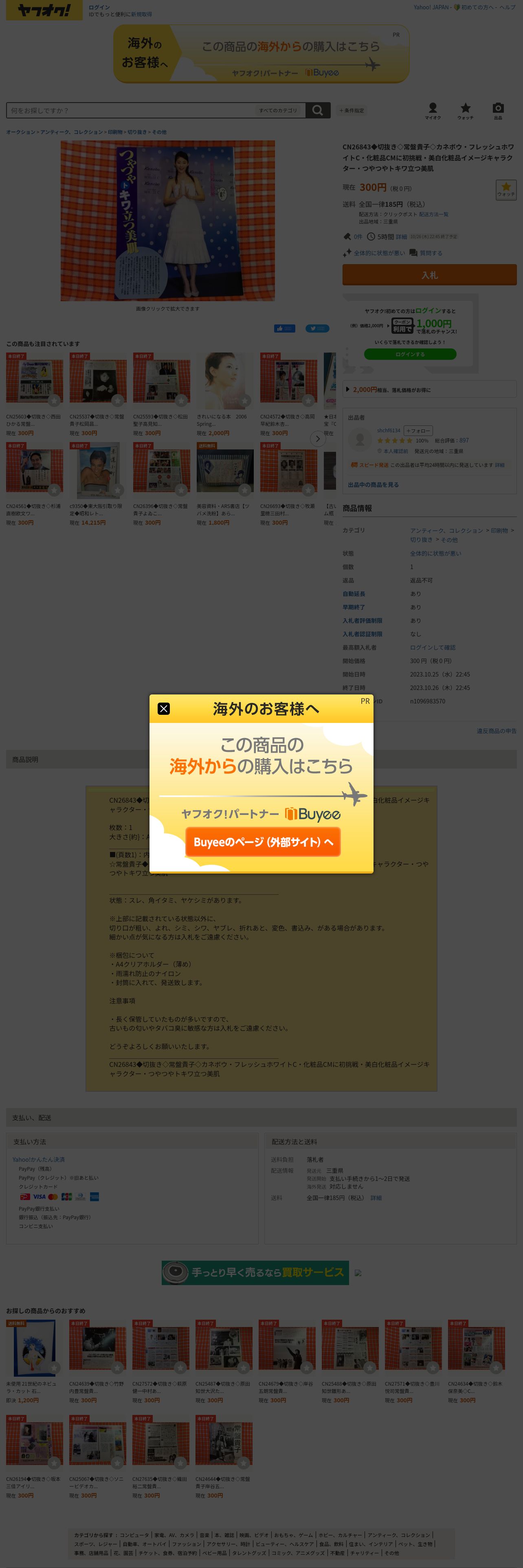Click the star on the CN26693 thumbnail
Screen dimensions: 523x1568
pos(309,489)
